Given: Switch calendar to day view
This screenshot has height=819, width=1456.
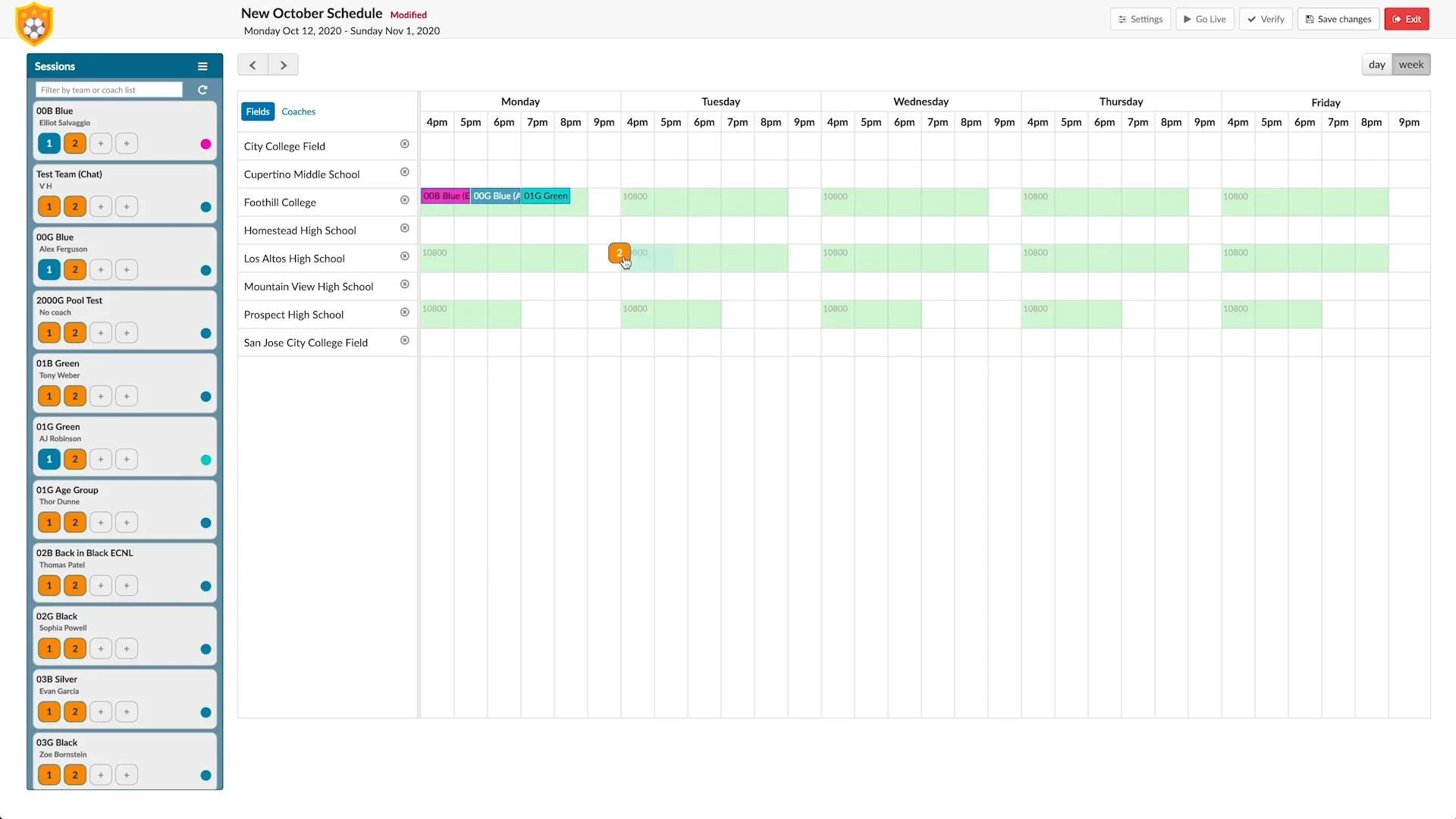Looking at the screenshot, I should [1377, 64].
